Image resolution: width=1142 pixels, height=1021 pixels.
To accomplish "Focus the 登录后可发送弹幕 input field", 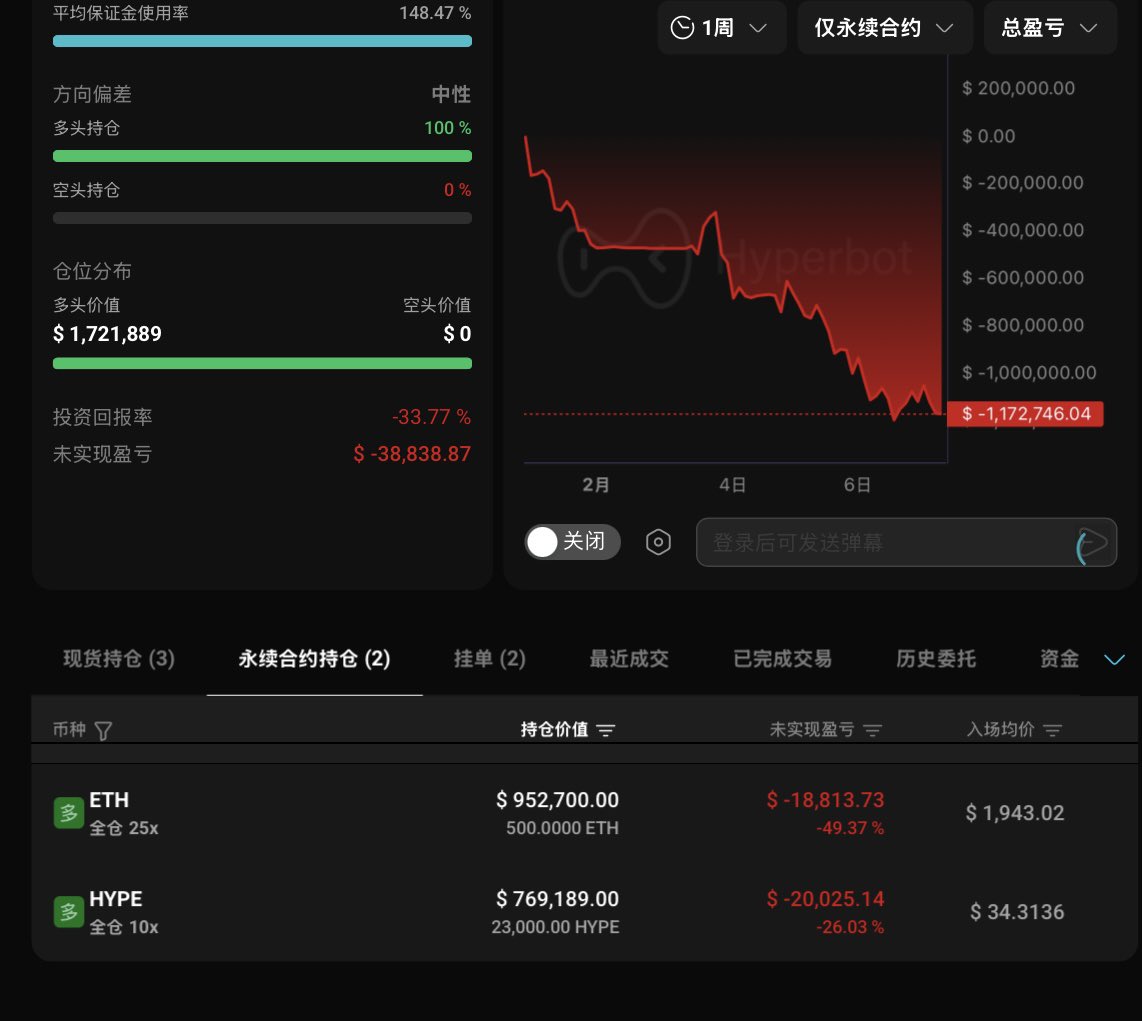I will pyautogui.click(x=906, y=542).
